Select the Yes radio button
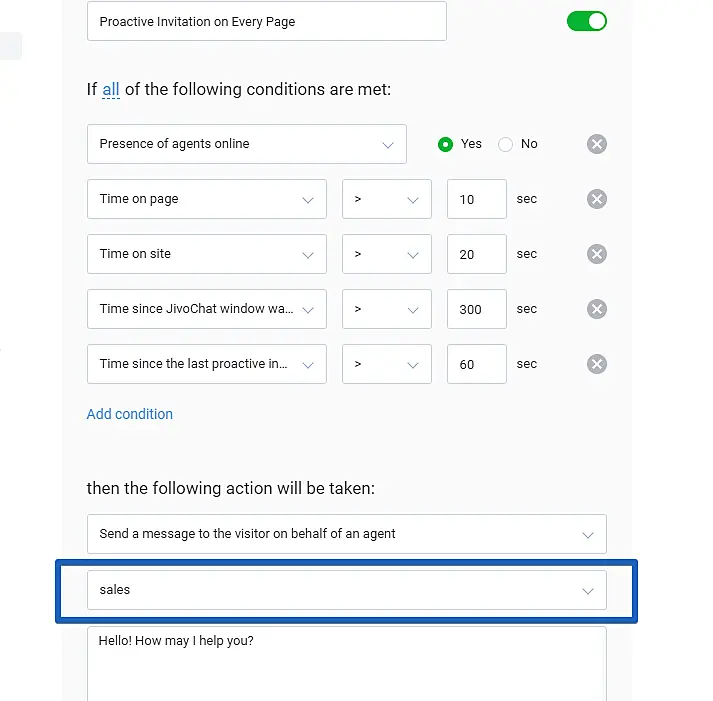The height and width of the screenshot is (701, 713). (446, 144)
